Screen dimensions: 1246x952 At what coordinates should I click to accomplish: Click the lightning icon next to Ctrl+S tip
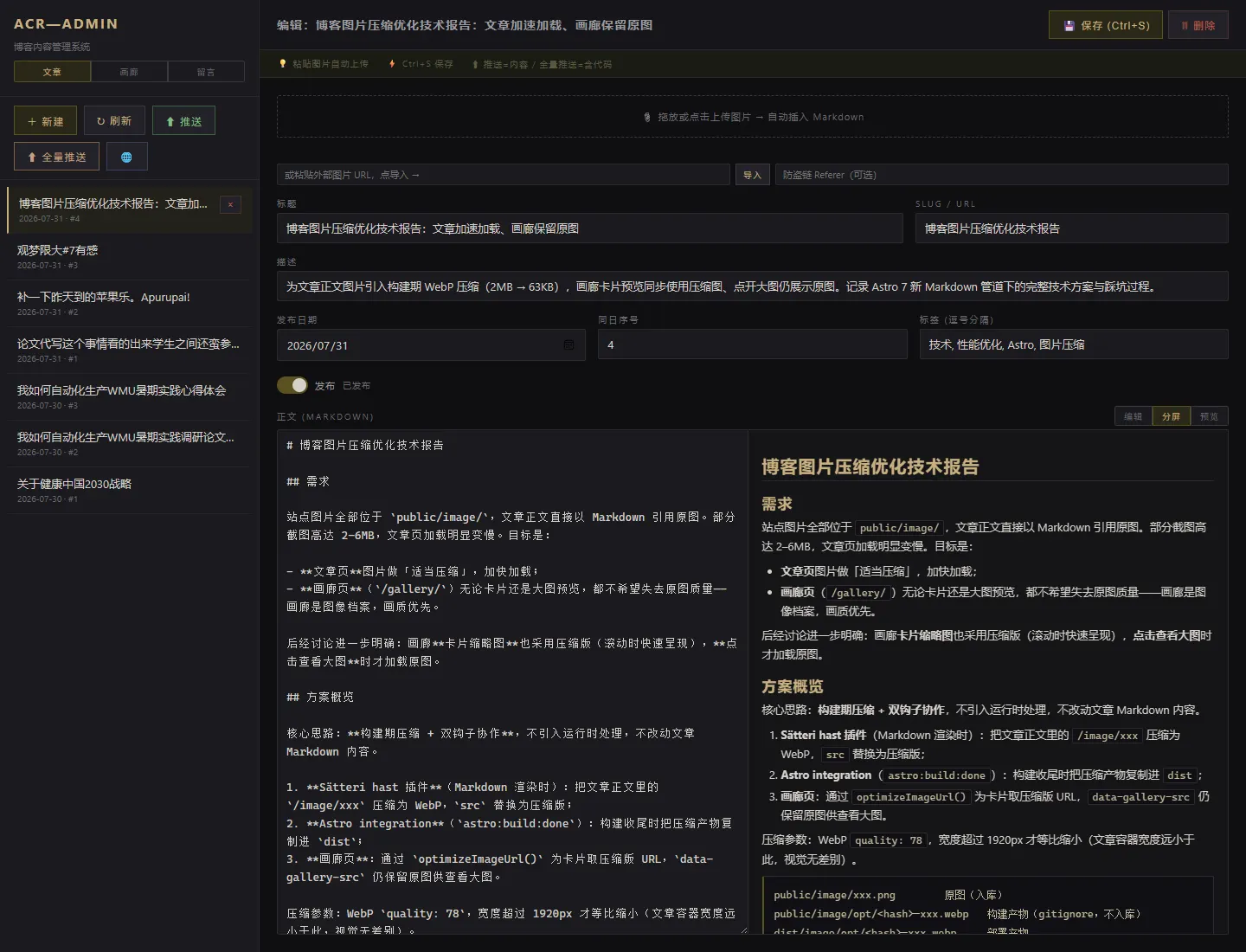[x=392, y=64]
